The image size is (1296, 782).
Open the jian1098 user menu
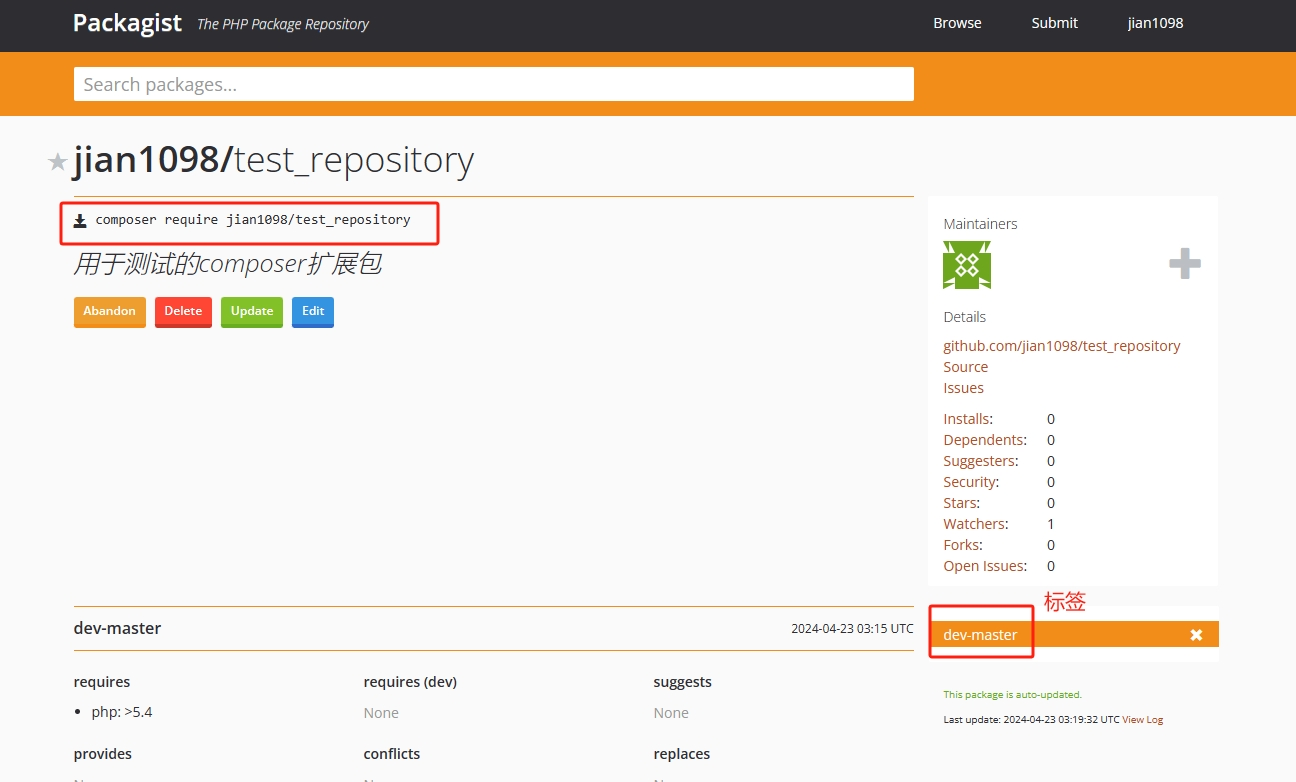click(1155, 23)
